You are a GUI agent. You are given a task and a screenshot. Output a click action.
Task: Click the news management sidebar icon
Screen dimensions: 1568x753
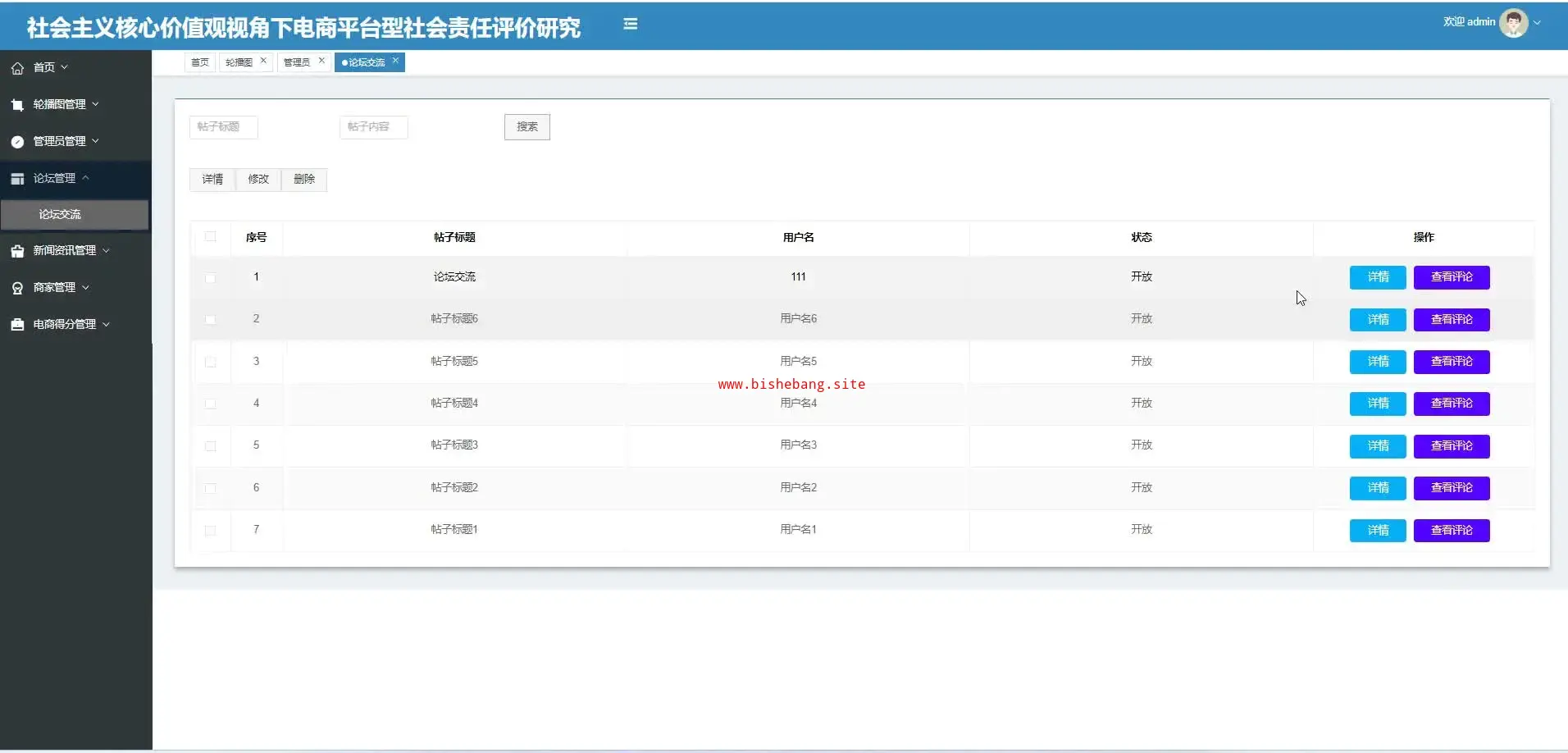tap(17, 251)
